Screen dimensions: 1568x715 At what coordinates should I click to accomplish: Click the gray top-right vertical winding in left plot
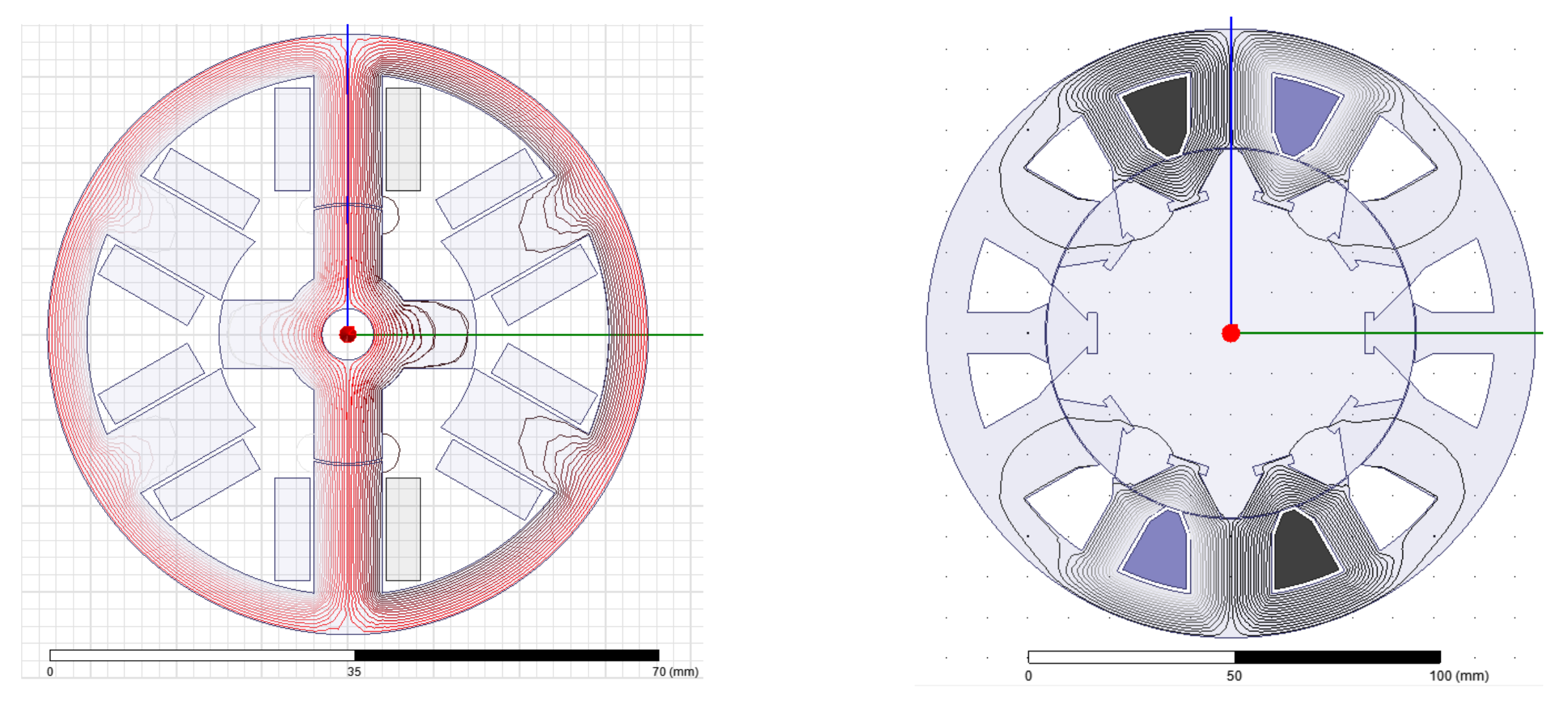(403, 139)
